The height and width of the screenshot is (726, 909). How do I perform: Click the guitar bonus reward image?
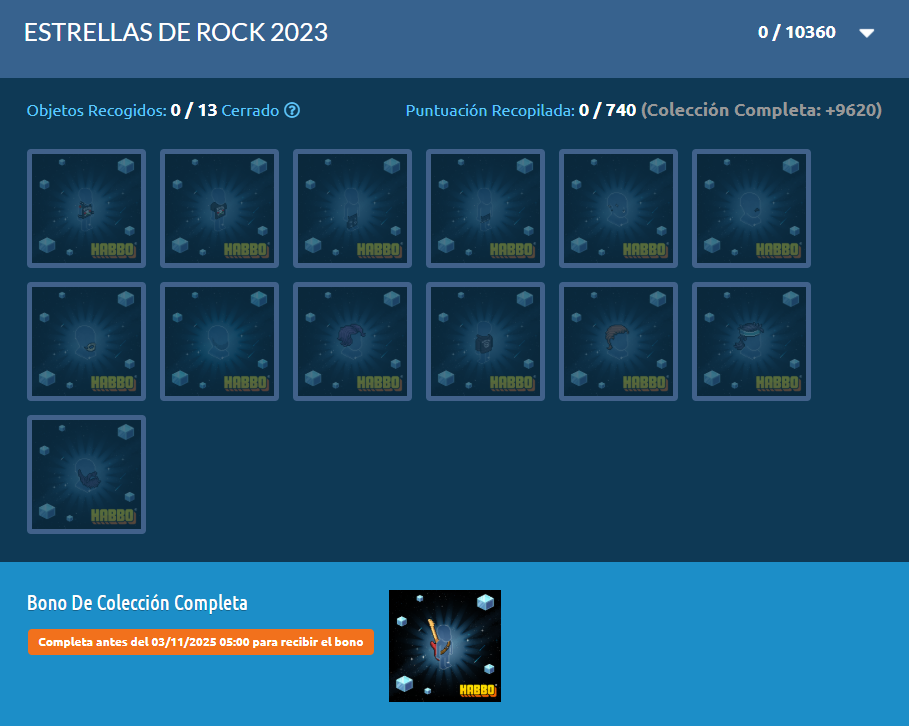tap(445, 645)
